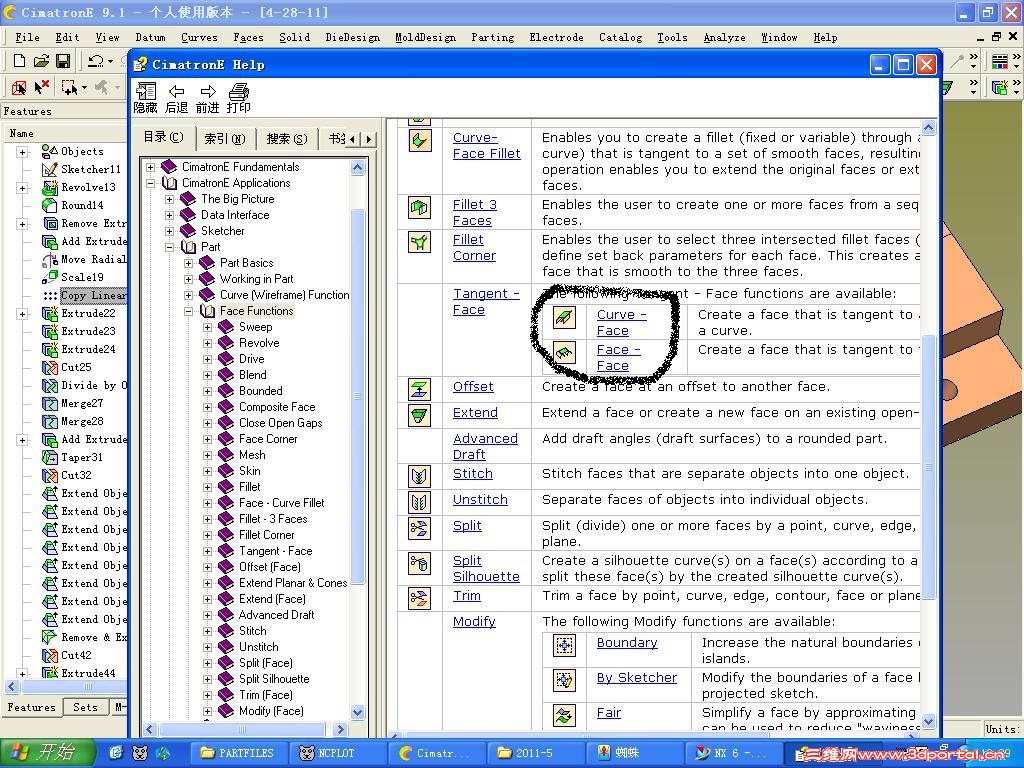Open the Sets tab in feature panel
This screenshot has width=1024, height=768.
pos(86,707)
